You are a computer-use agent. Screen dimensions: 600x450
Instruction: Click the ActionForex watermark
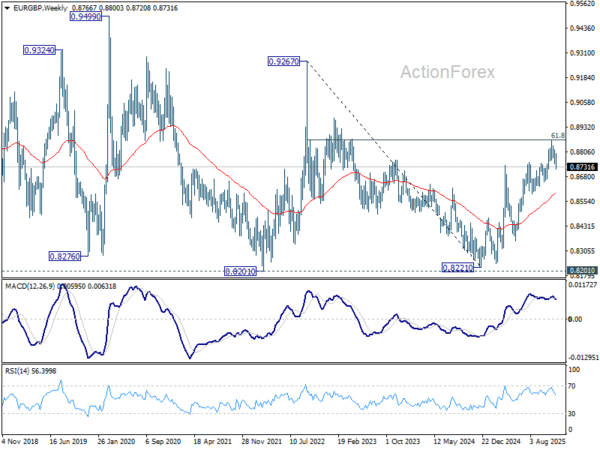pyautogui.click(x=447, y=72)
